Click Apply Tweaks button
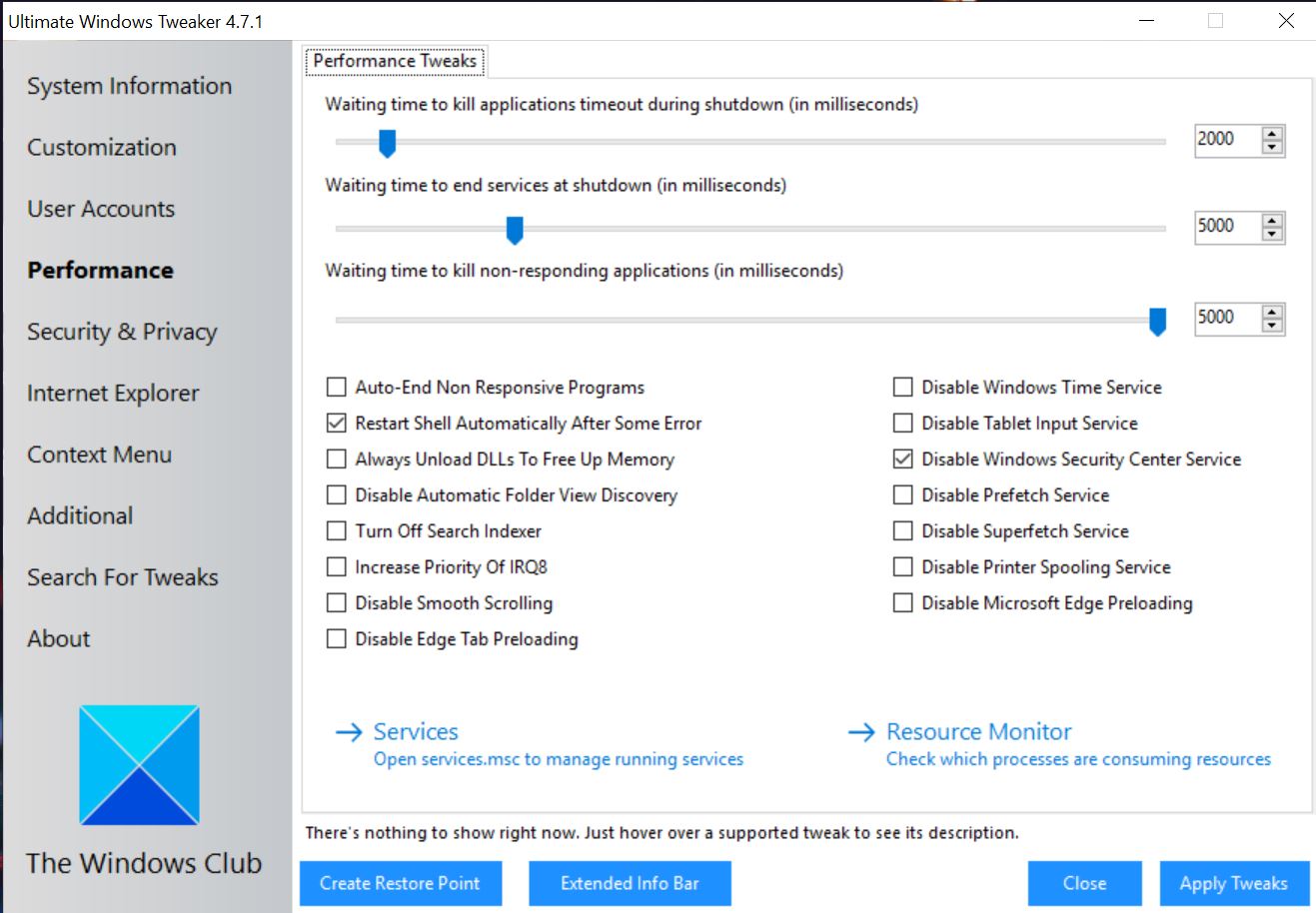1316x913 pixels. (x=1234, y=884)
